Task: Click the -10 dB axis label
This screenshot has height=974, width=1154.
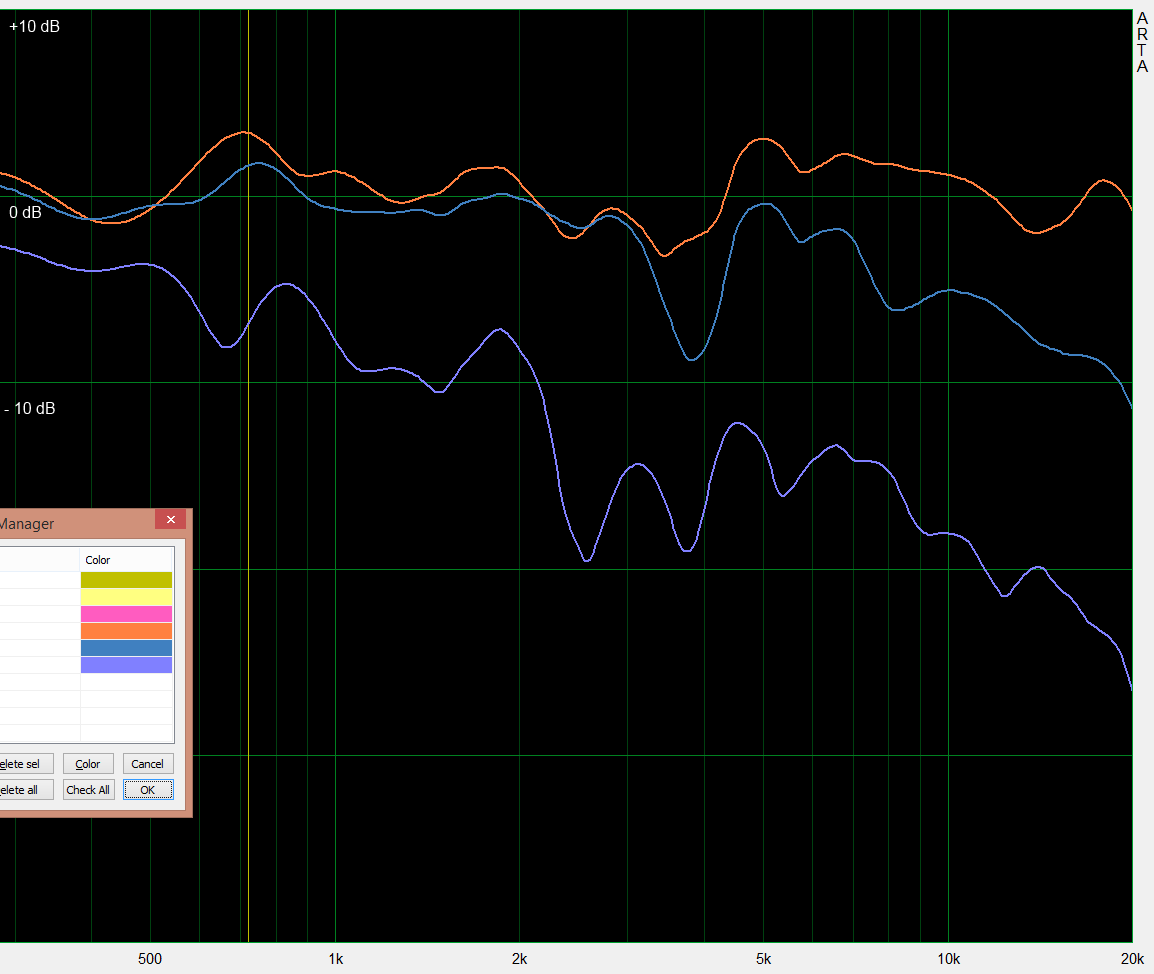Action: pyautogui.click(x=29, y=409)
